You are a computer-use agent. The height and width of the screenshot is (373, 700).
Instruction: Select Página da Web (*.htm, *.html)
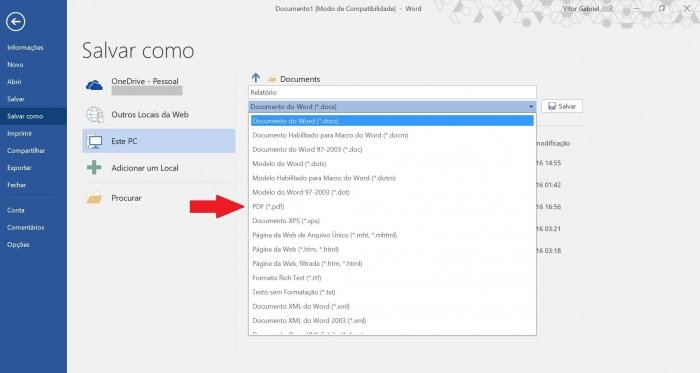click(392, 249)
